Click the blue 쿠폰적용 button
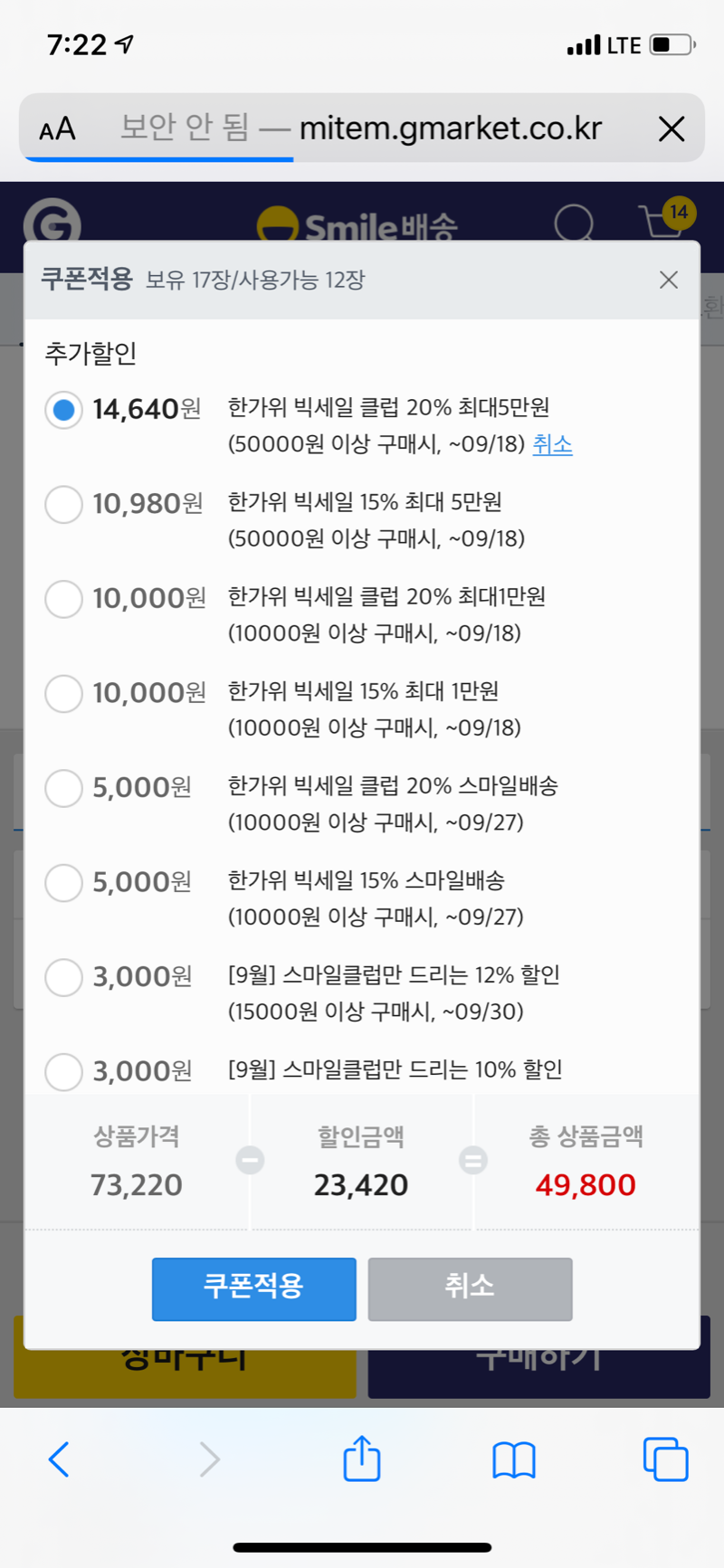Viewport: 724px width, 1568px height. click(253, 1288)
